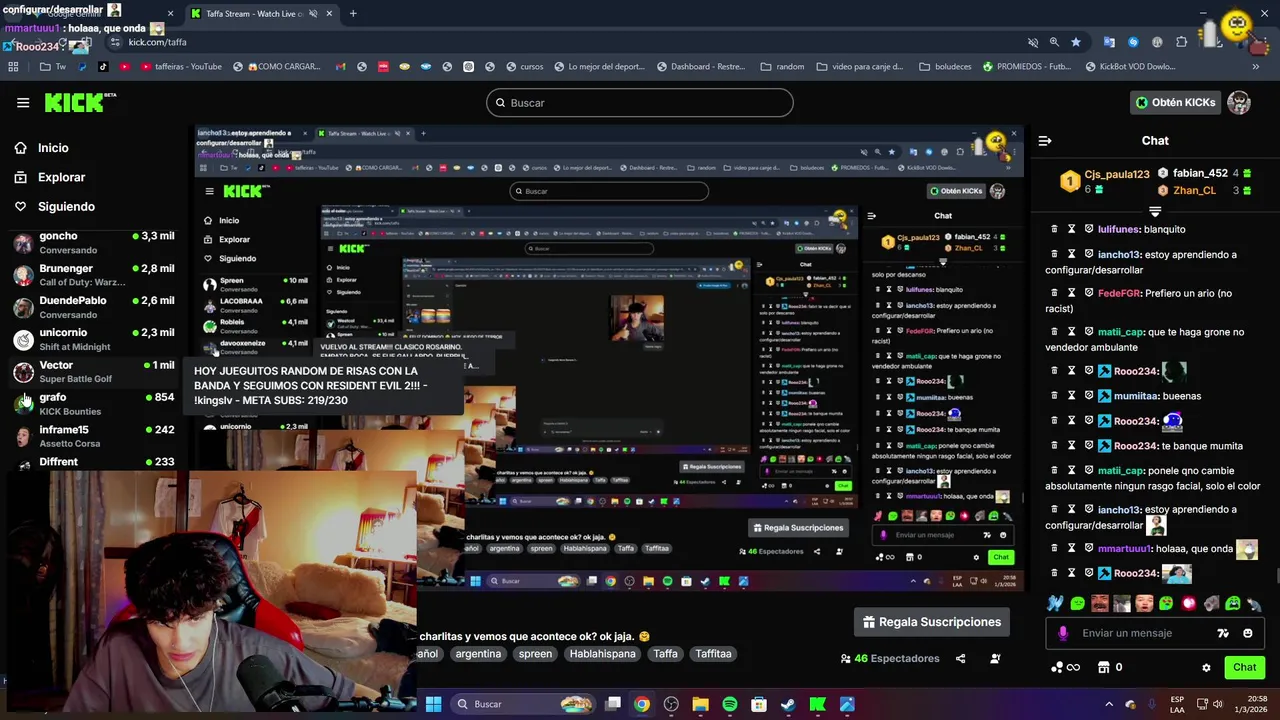The height and width of the screenshot is (720, 1280).
Task: Open a new browser tab
Action: pyautogui.click(x=353, y=14)
